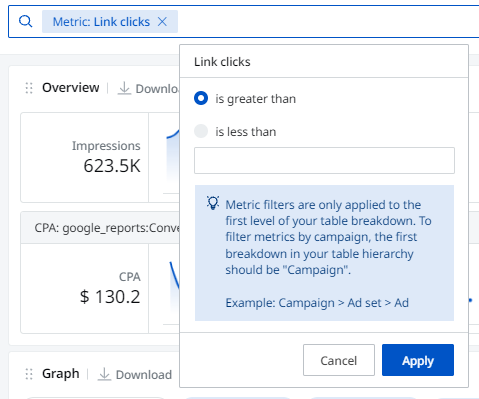This screenshot has height=399, width=479.
Task: Click the Download link in Graph section
Action: click(144, 375)
